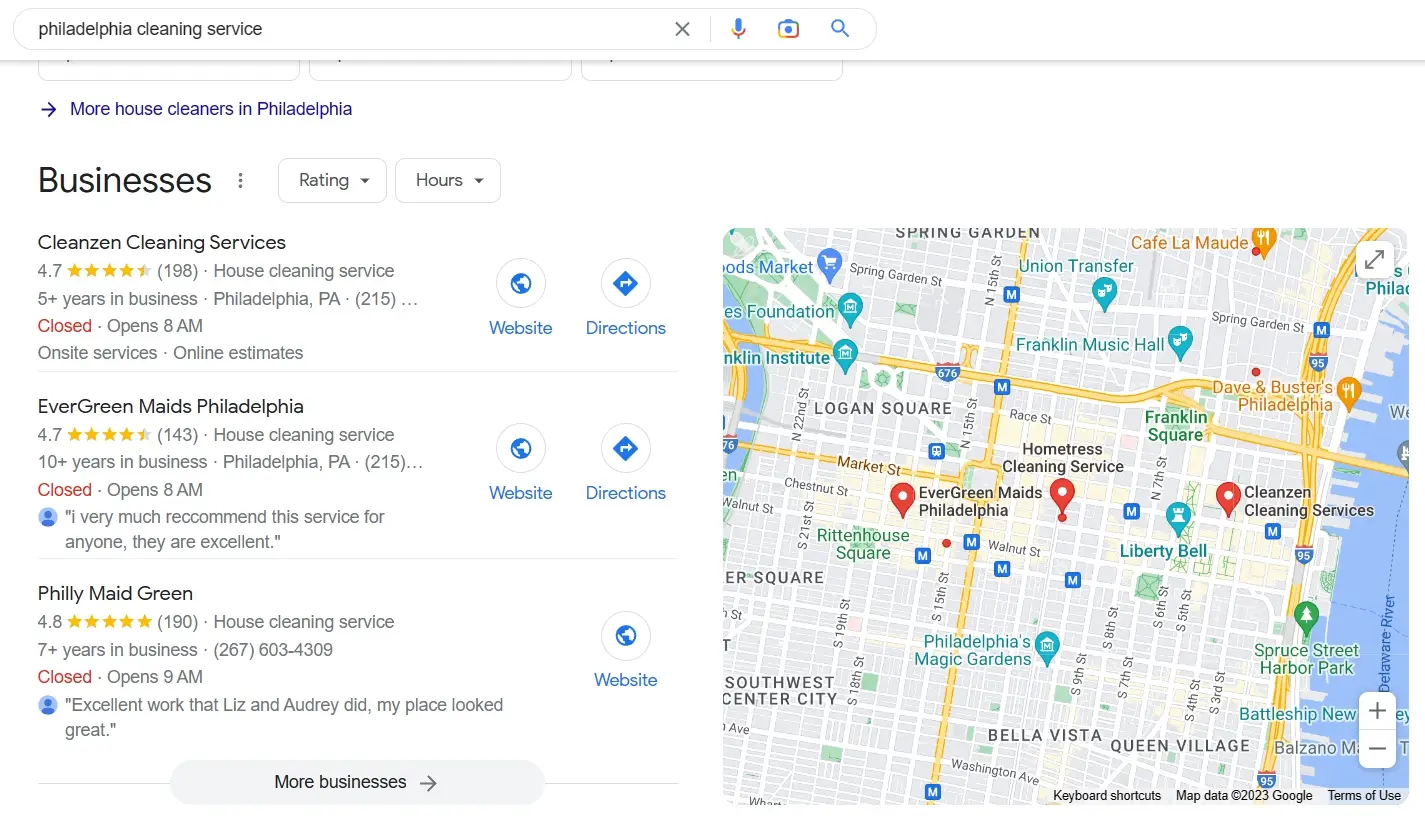Screen dimensions: 1425x831
Task: Open the Rating filter dropdown
Action: point(333,180)
